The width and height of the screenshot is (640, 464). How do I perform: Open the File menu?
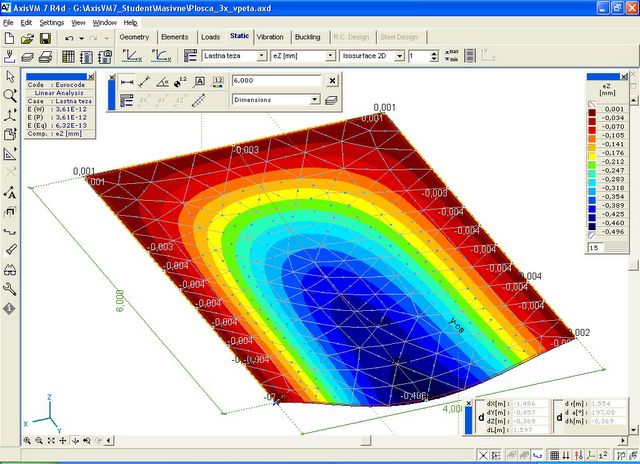(8, 23)
